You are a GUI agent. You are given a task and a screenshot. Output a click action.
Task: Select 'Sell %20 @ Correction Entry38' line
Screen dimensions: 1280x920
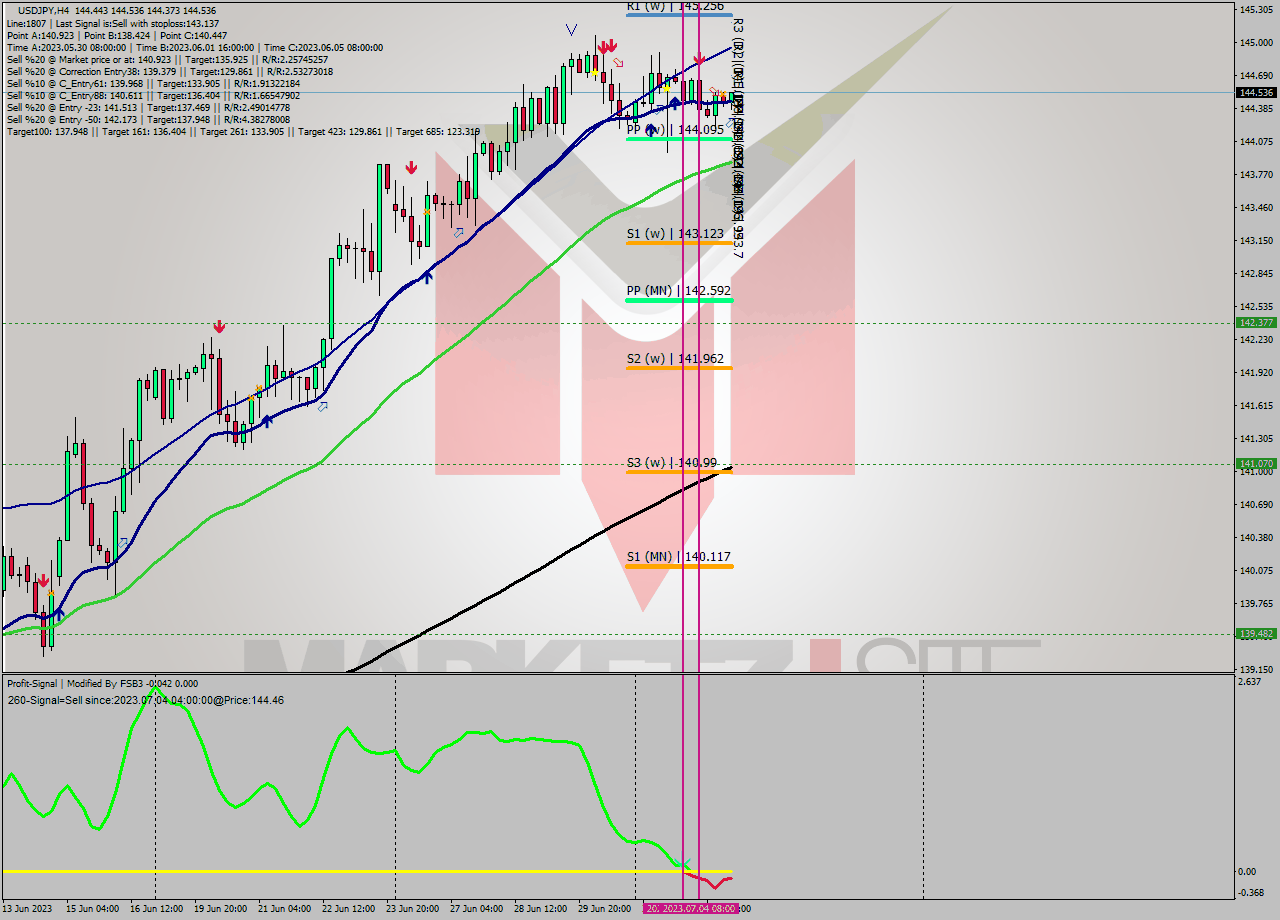coord(170,71)
